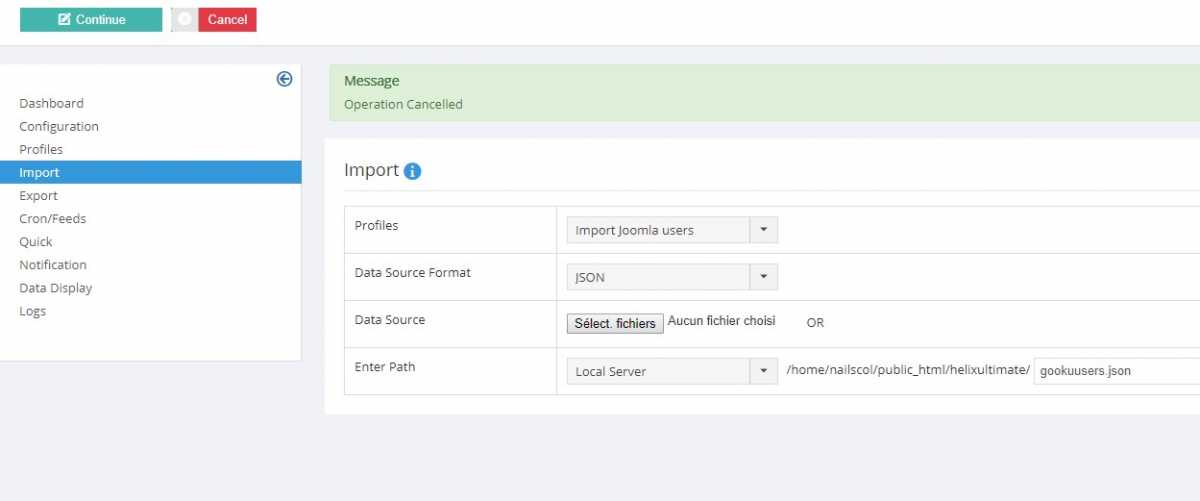1200x501 pixels.
Task: Click the Import info icon
Action: [x=412, y=171]
